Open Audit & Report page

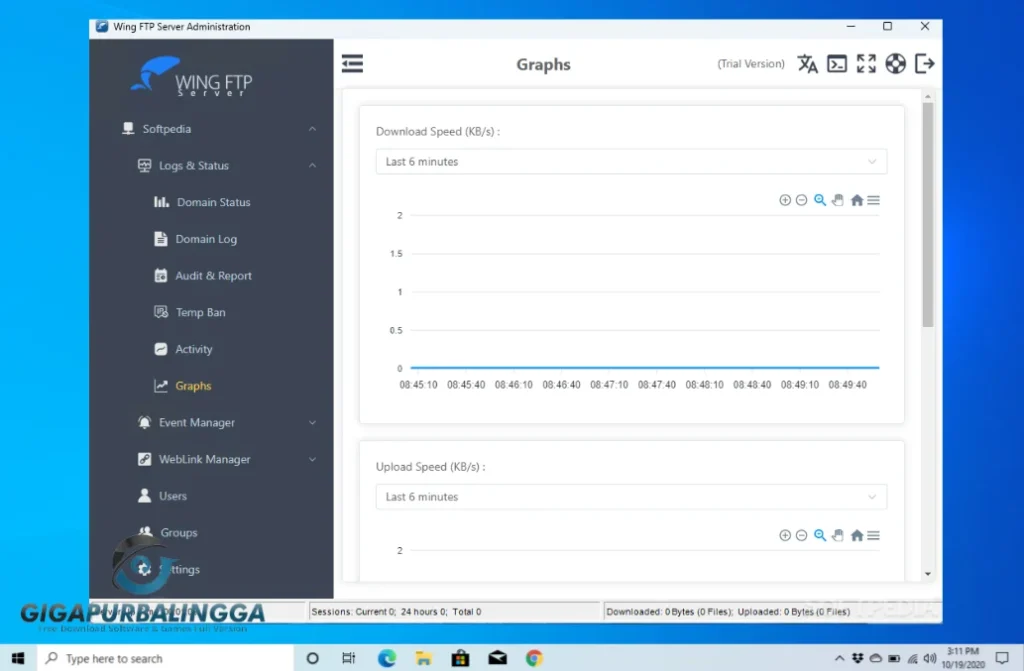(213, 276)
